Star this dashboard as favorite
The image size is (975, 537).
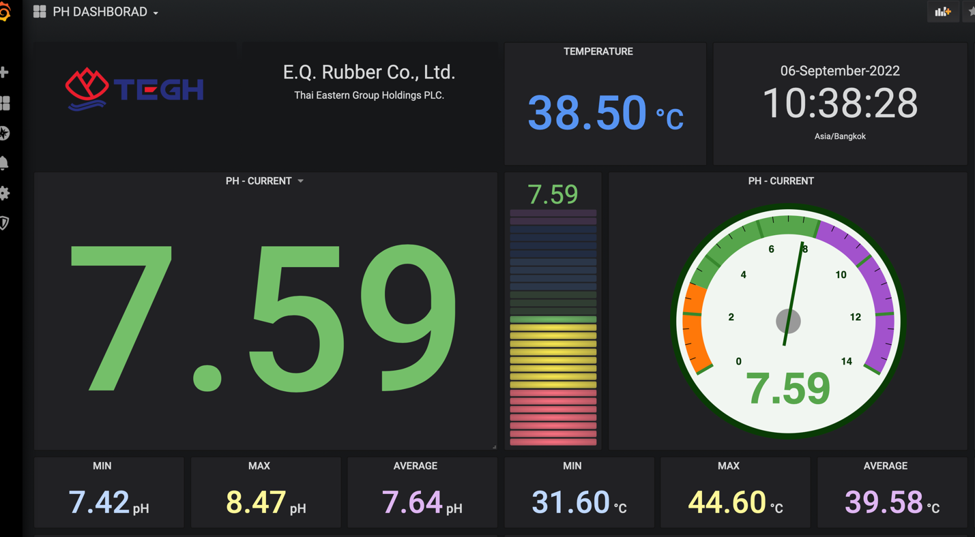click(970, 12)
